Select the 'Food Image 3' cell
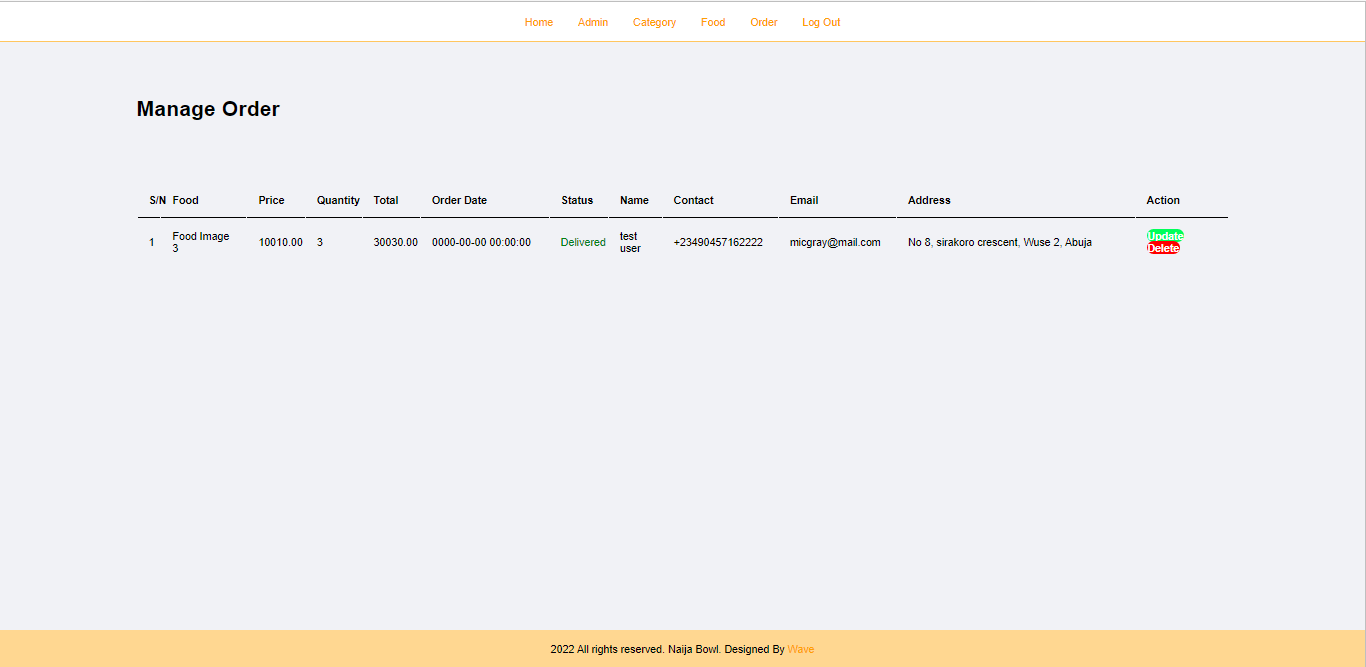This screenshot has width=1366, height=667. pyautogui.click(x=200, y=242)
